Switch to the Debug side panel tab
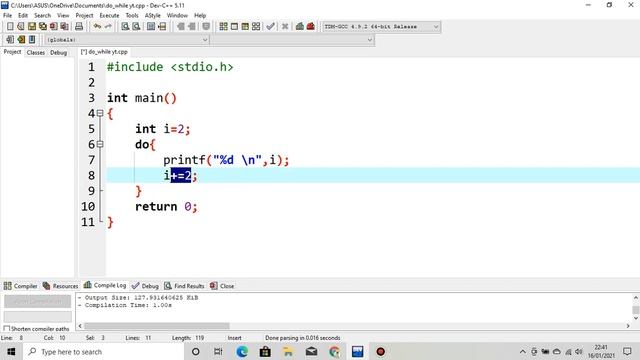Viewport: 640px width, 360px height. 58,53
